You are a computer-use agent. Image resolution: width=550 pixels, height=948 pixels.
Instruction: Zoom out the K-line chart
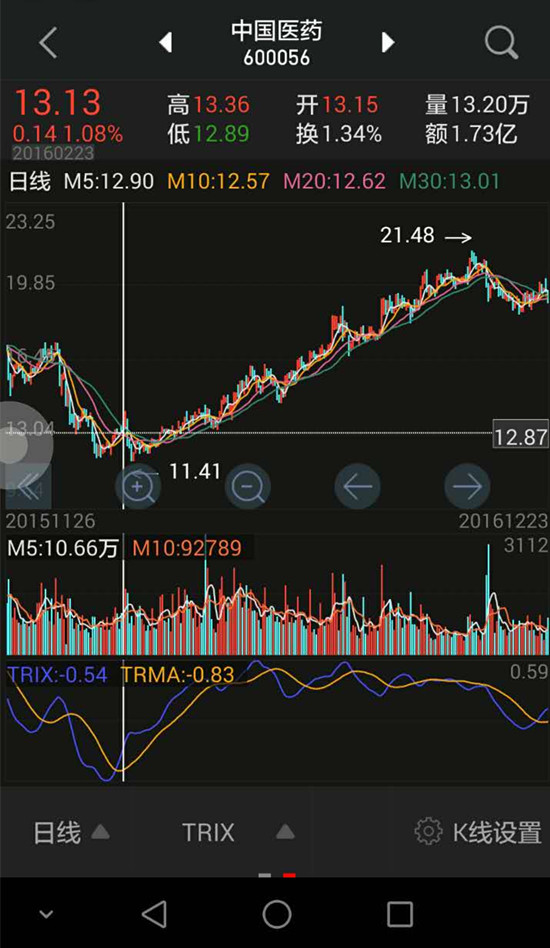(248, 486)
